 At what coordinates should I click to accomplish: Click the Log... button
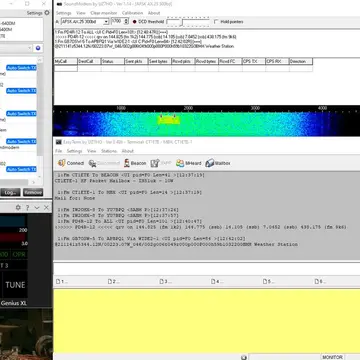(10, 192)
